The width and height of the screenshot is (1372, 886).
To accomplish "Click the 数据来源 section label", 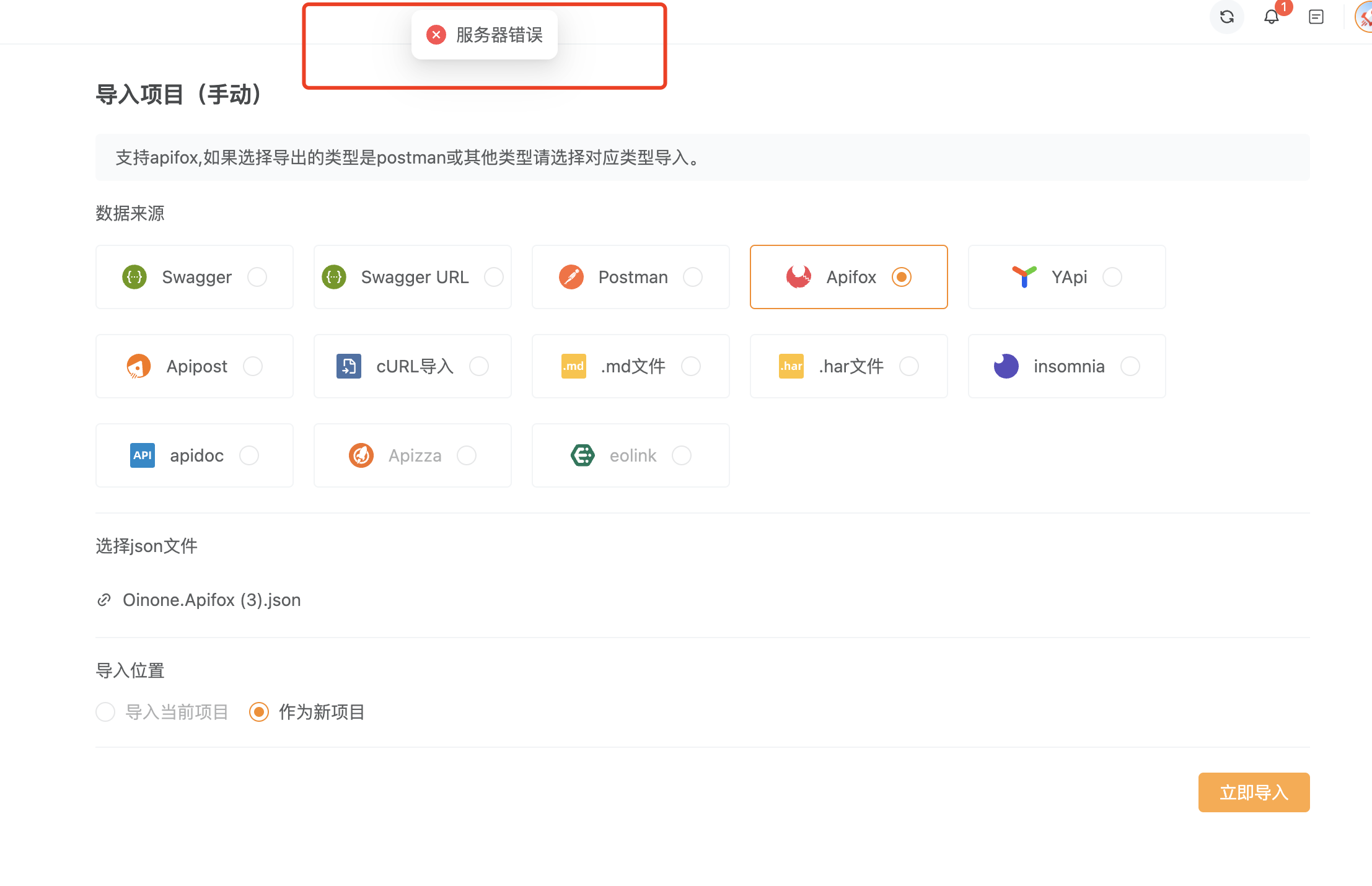I will (130, 213).
